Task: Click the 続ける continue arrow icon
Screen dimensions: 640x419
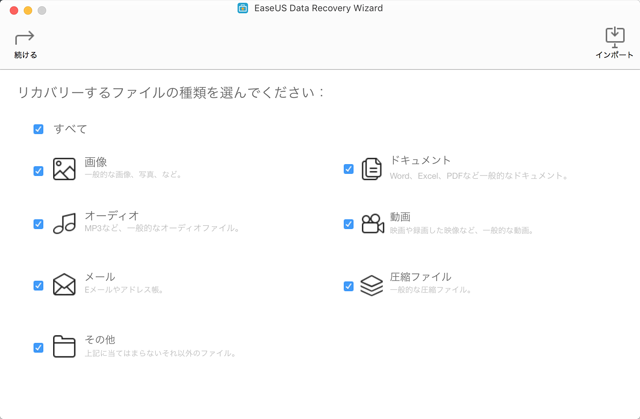Action: click(x=24, y=38)
